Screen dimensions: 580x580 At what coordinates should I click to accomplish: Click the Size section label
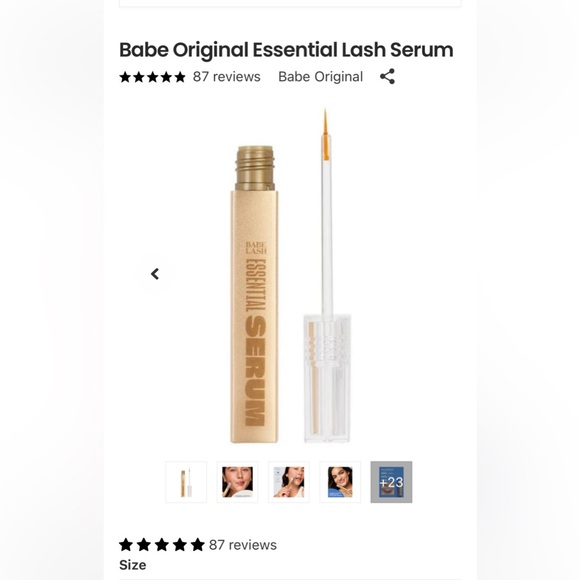[x=132, y=565]
